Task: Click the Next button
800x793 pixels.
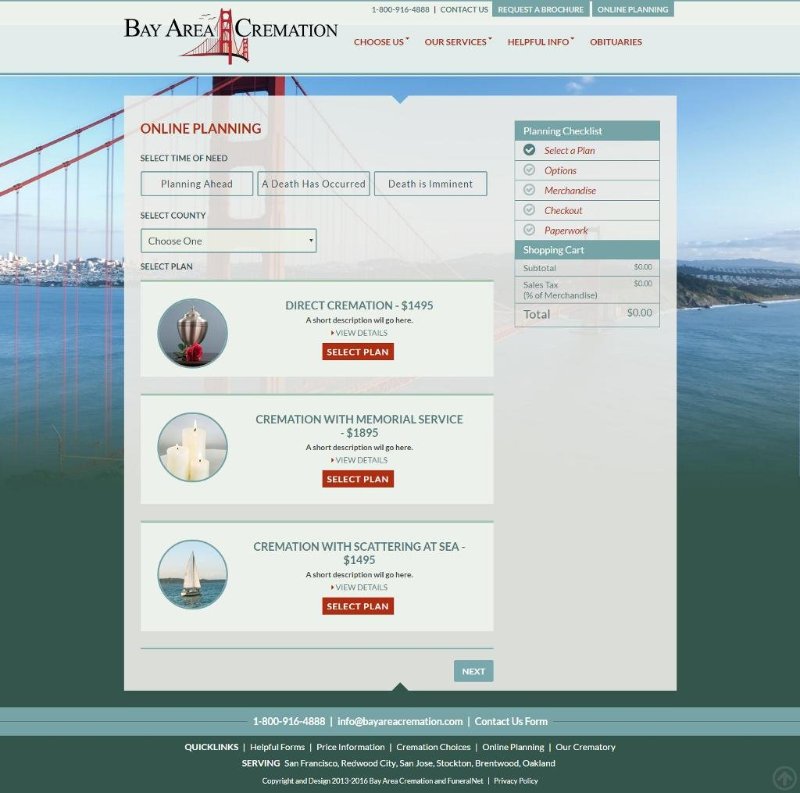Action: (473, 671)
